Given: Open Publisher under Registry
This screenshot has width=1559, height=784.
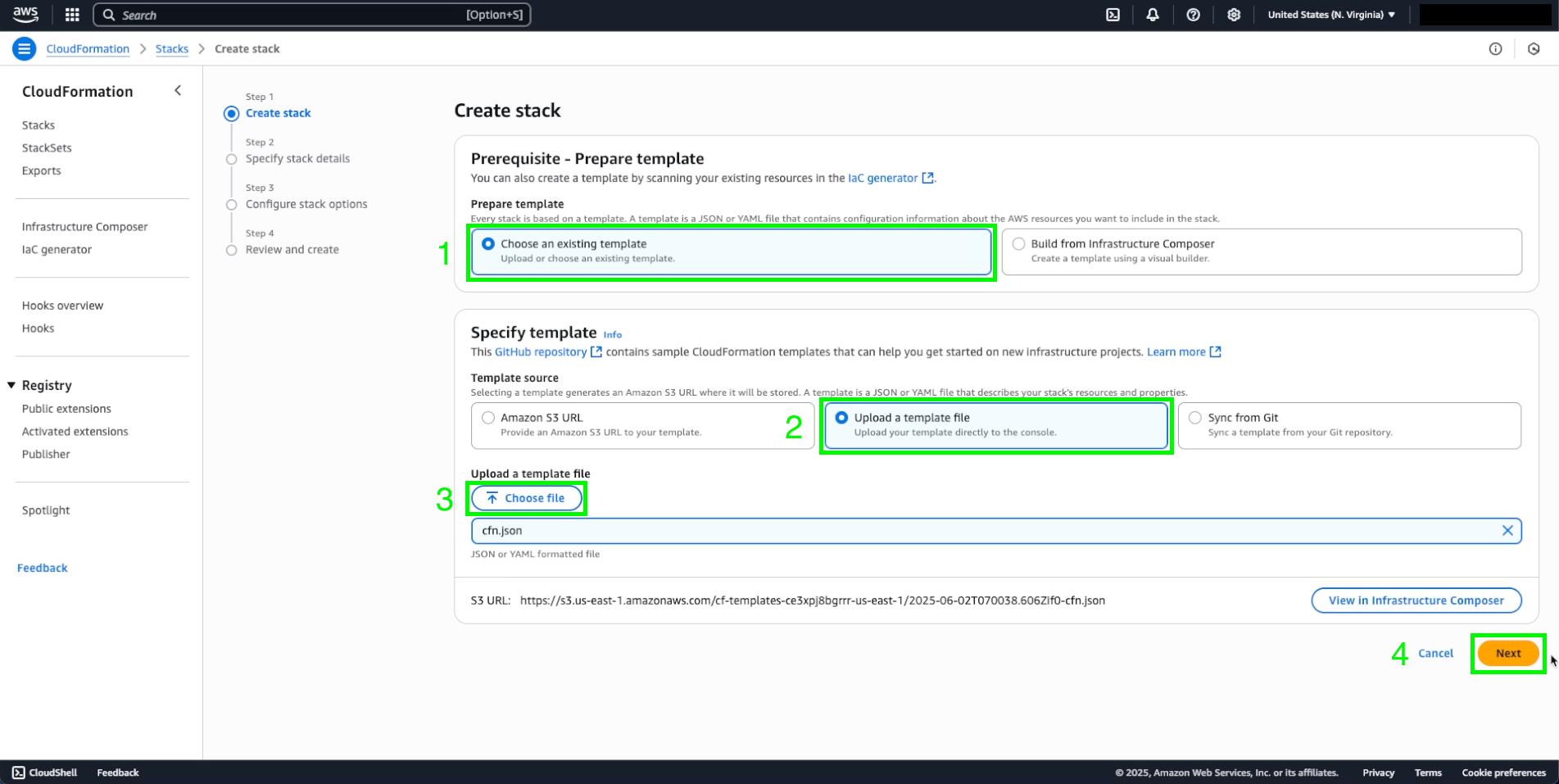Looking at the screenshot, I should (x=46, y=455).
